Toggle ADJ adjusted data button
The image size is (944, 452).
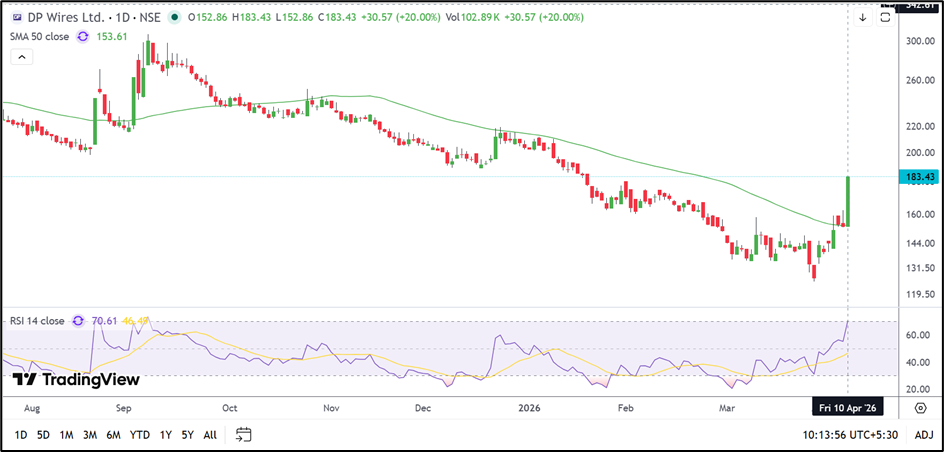coord(923,435)
